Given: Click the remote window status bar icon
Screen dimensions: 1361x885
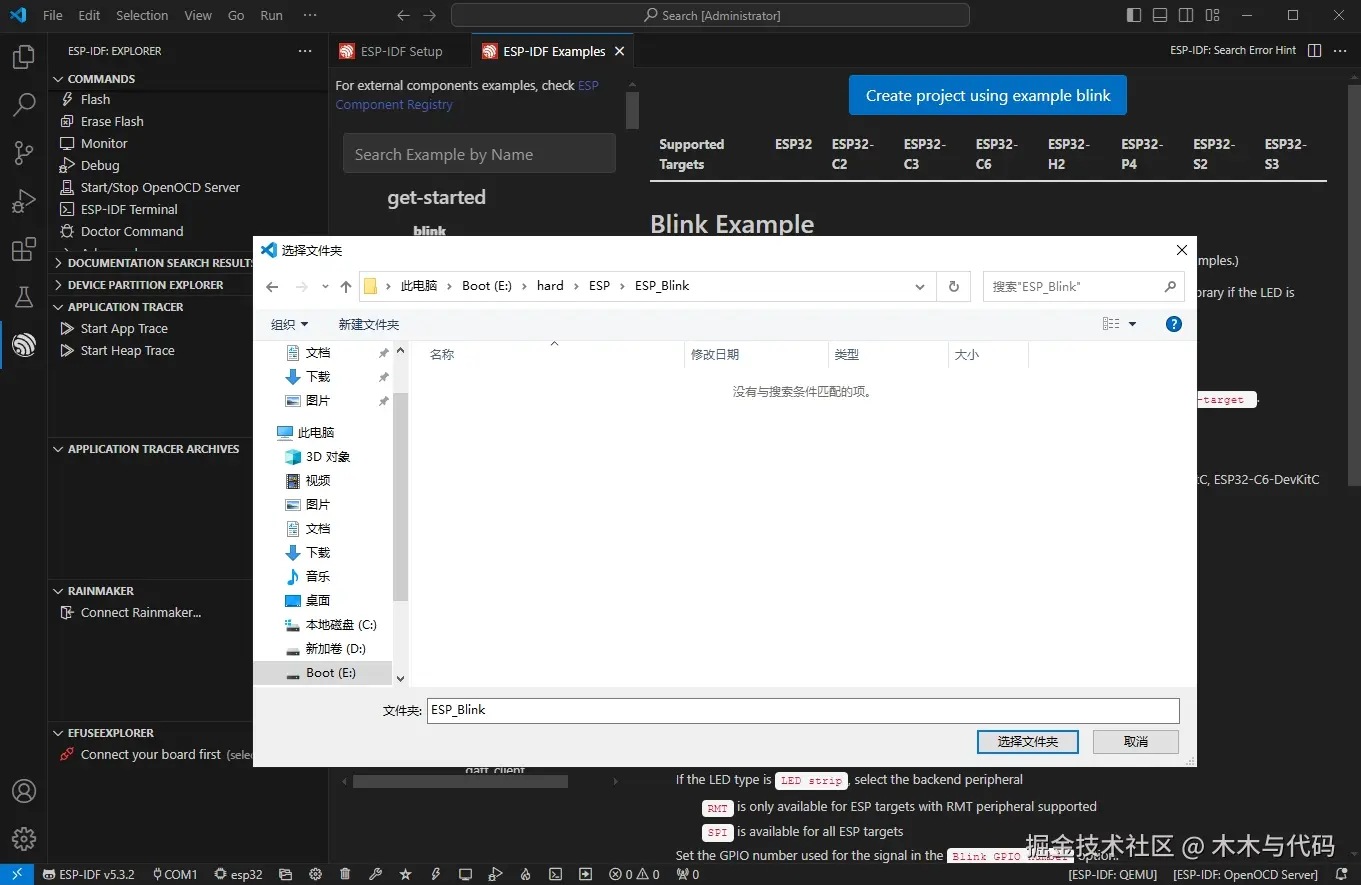Looking at the screenshot, I should [x=17, y=874].
